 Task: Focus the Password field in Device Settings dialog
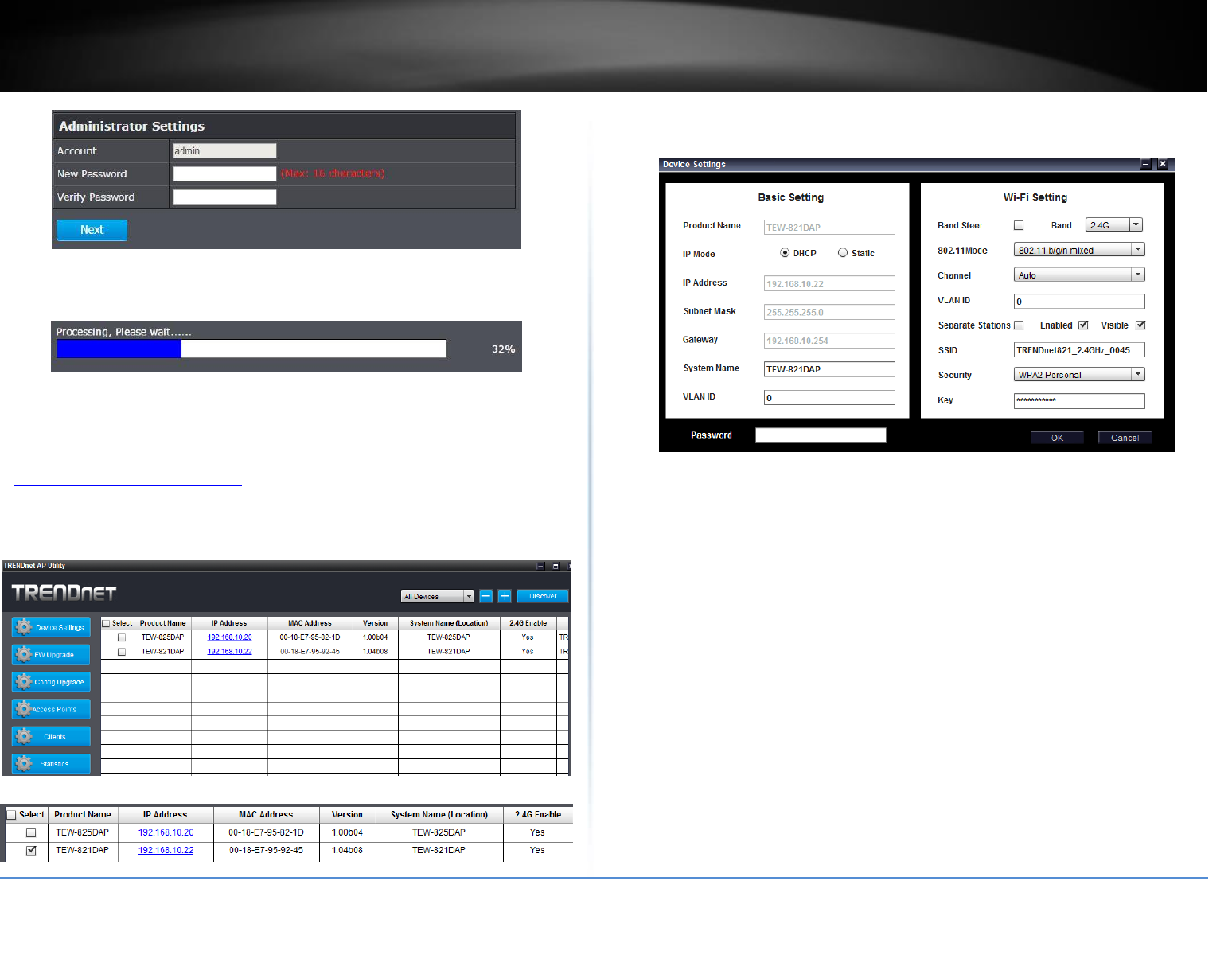821,435
